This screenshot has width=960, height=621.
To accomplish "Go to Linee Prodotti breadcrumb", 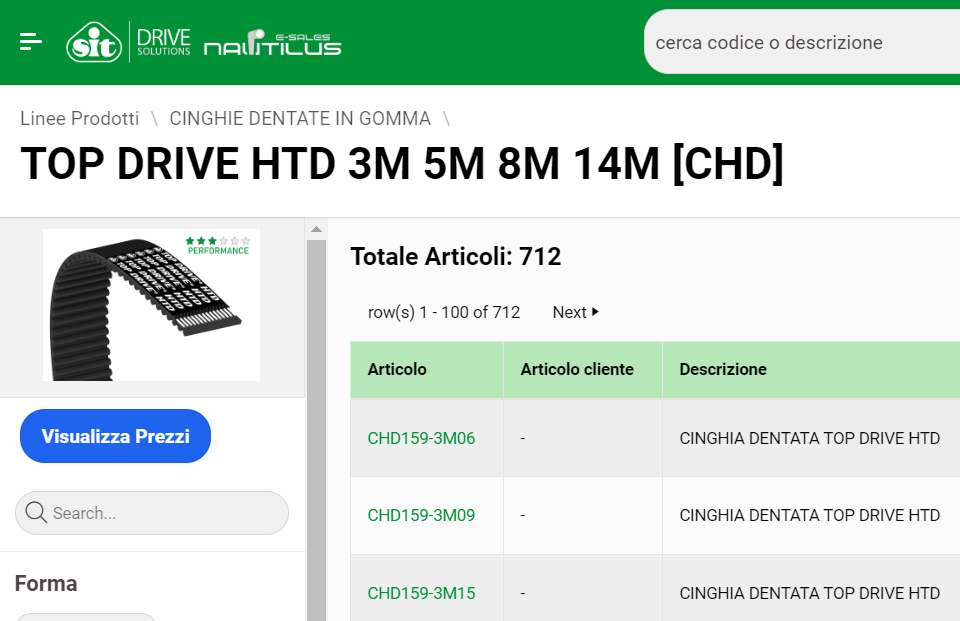I will pyautogui.click(x=80, y=118).
